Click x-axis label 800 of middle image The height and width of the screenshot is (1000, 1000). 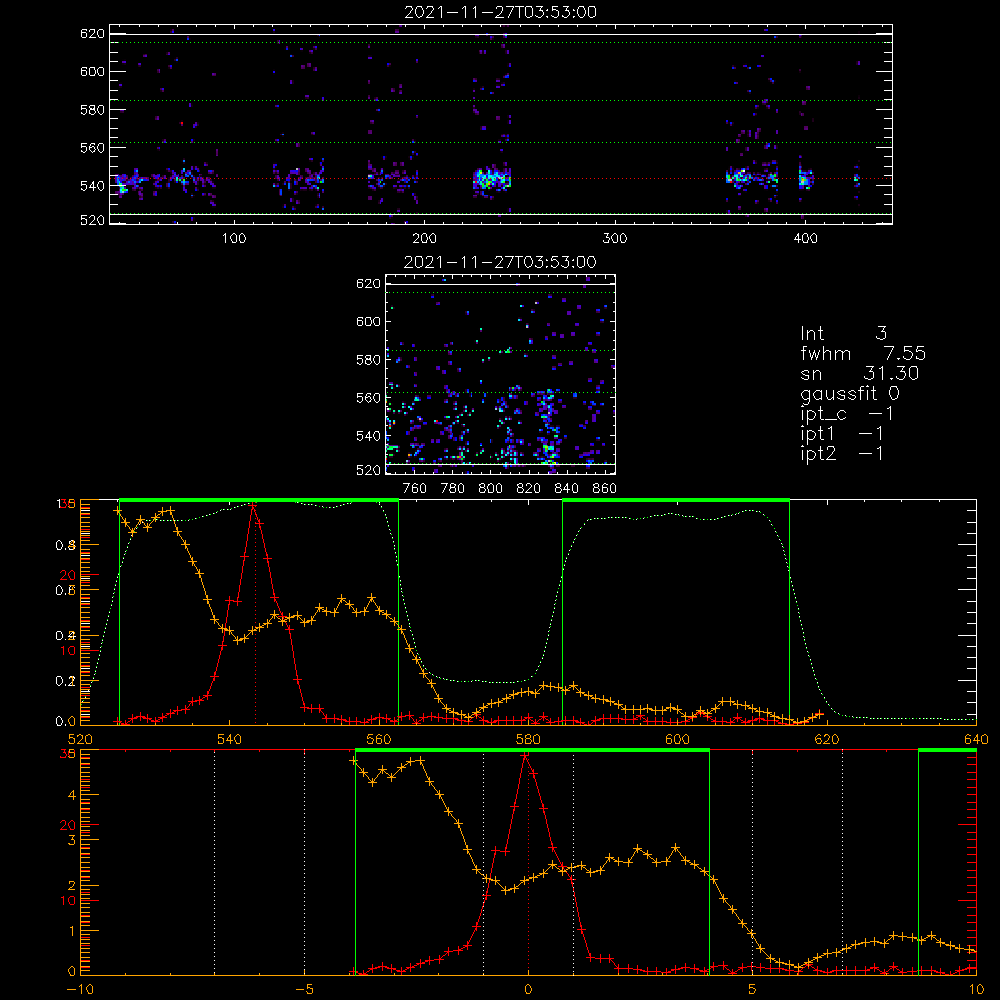(490, 489)
